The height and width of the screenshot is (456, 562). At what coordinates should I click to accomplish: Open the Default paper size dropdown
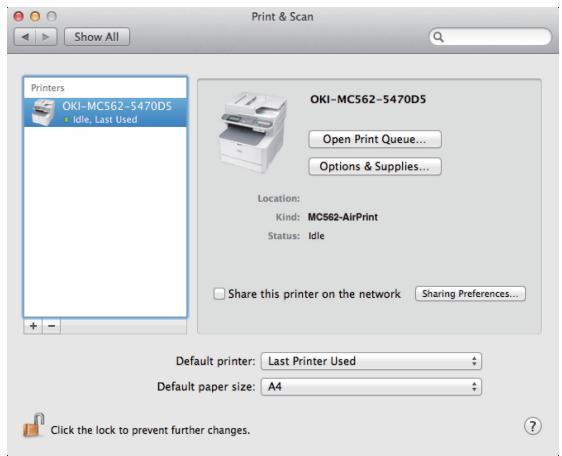pos(371,387)
